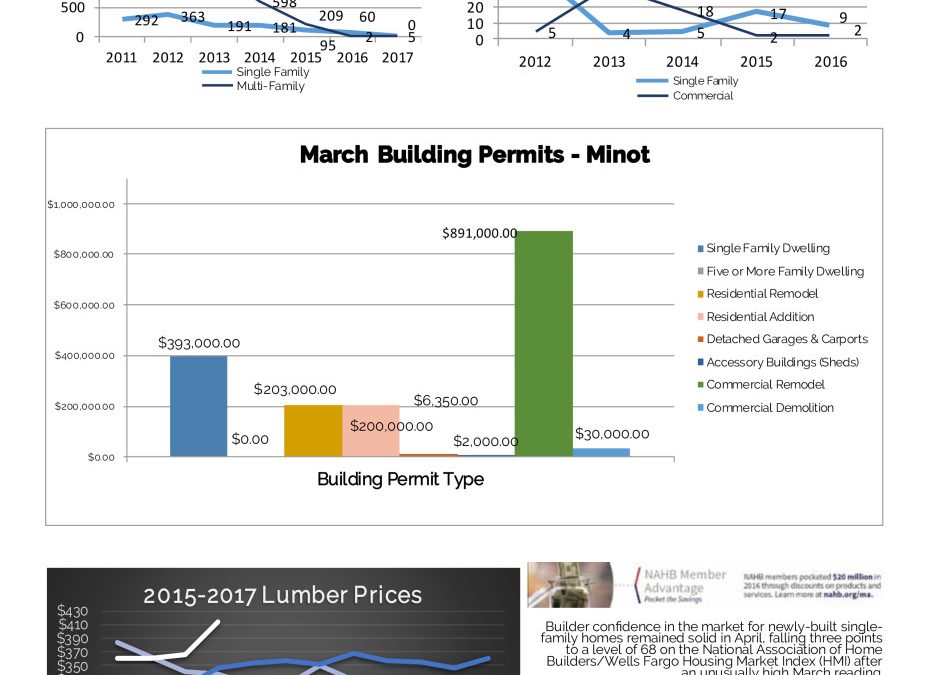The height and width of the screenshot is (675, 927).
Task: Click the Commercial line legend entry in top-right chart
Action: tap(685, 96)
